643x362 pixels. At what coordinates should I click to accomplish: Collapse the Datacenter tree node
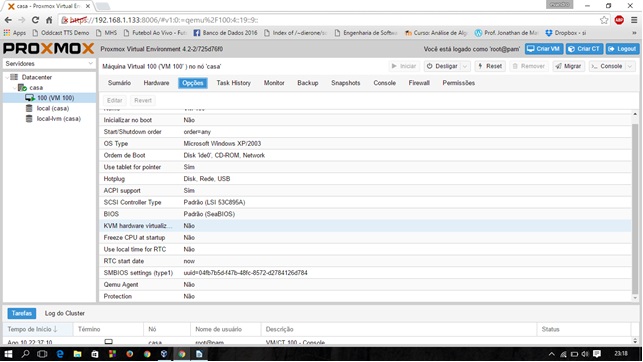(x=7, y=77)
